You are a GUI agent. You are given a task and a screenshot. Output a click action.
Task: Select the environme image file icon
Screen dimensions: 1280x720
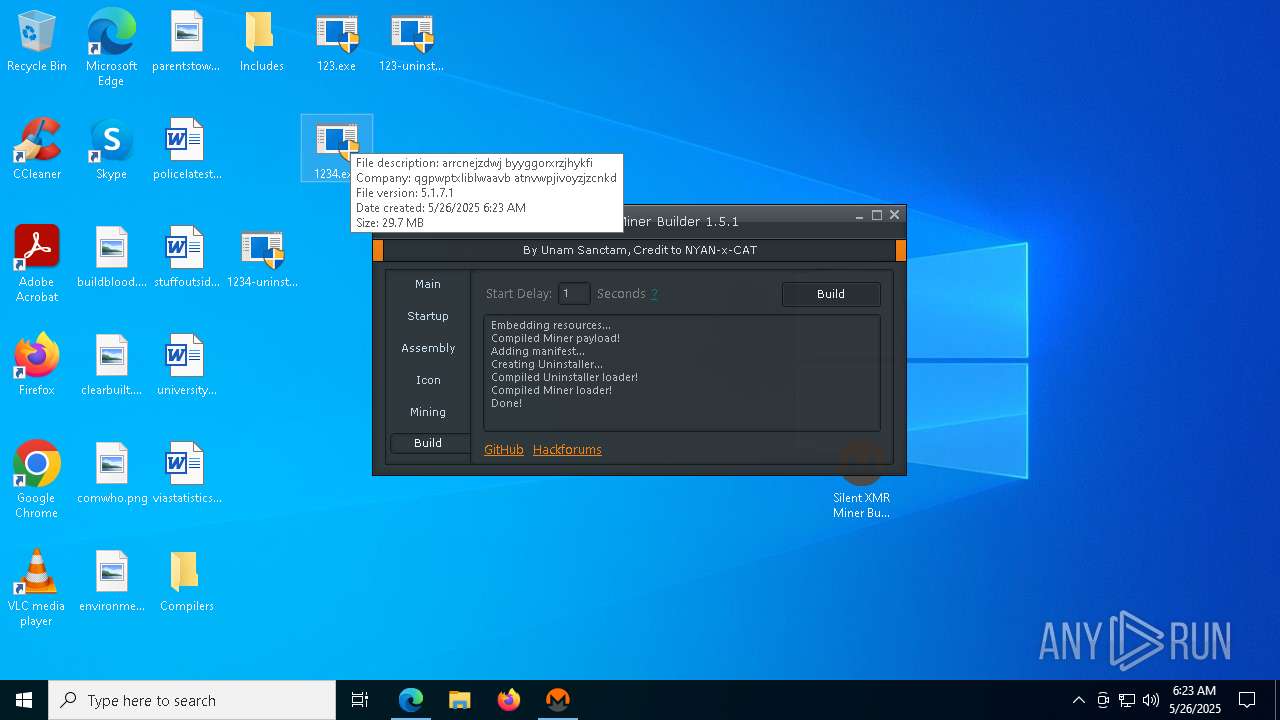tap(111, 582)
